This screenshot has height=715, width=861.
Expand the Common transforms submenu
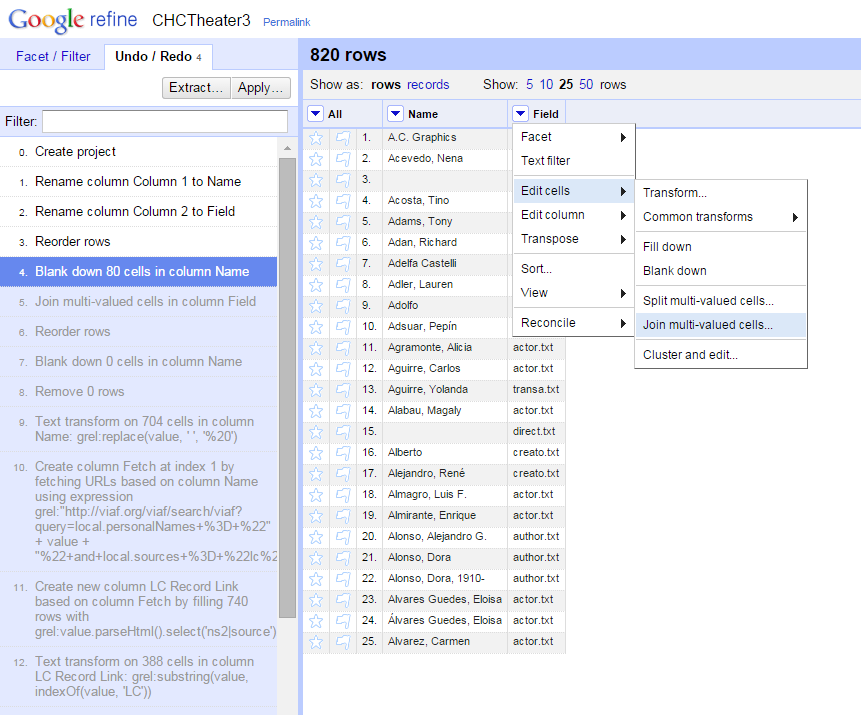click(720, 217)
